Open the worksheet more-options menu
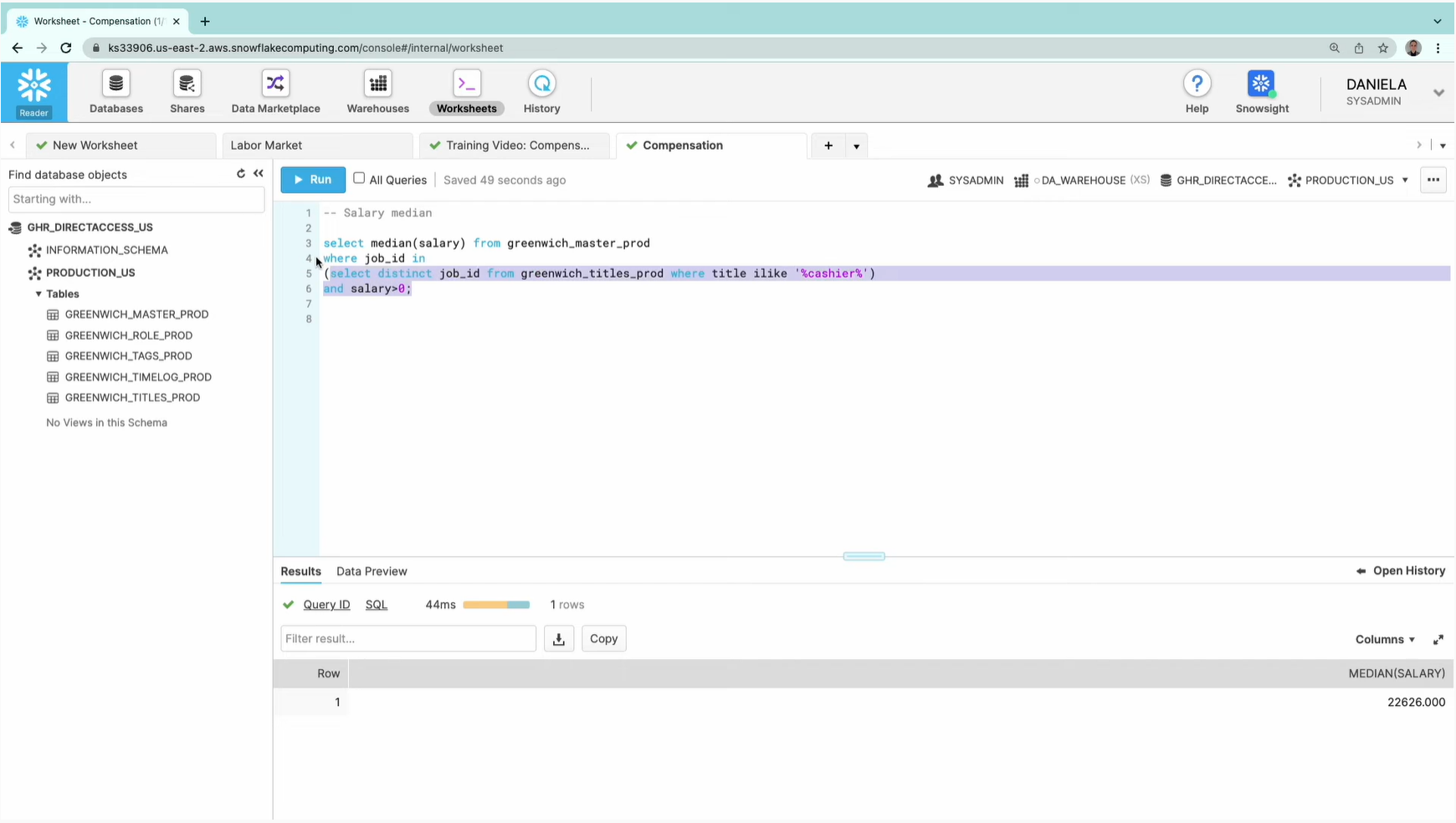This screenshot has width=1456, height=823. pyautogui.click(x=1433, y=180)
